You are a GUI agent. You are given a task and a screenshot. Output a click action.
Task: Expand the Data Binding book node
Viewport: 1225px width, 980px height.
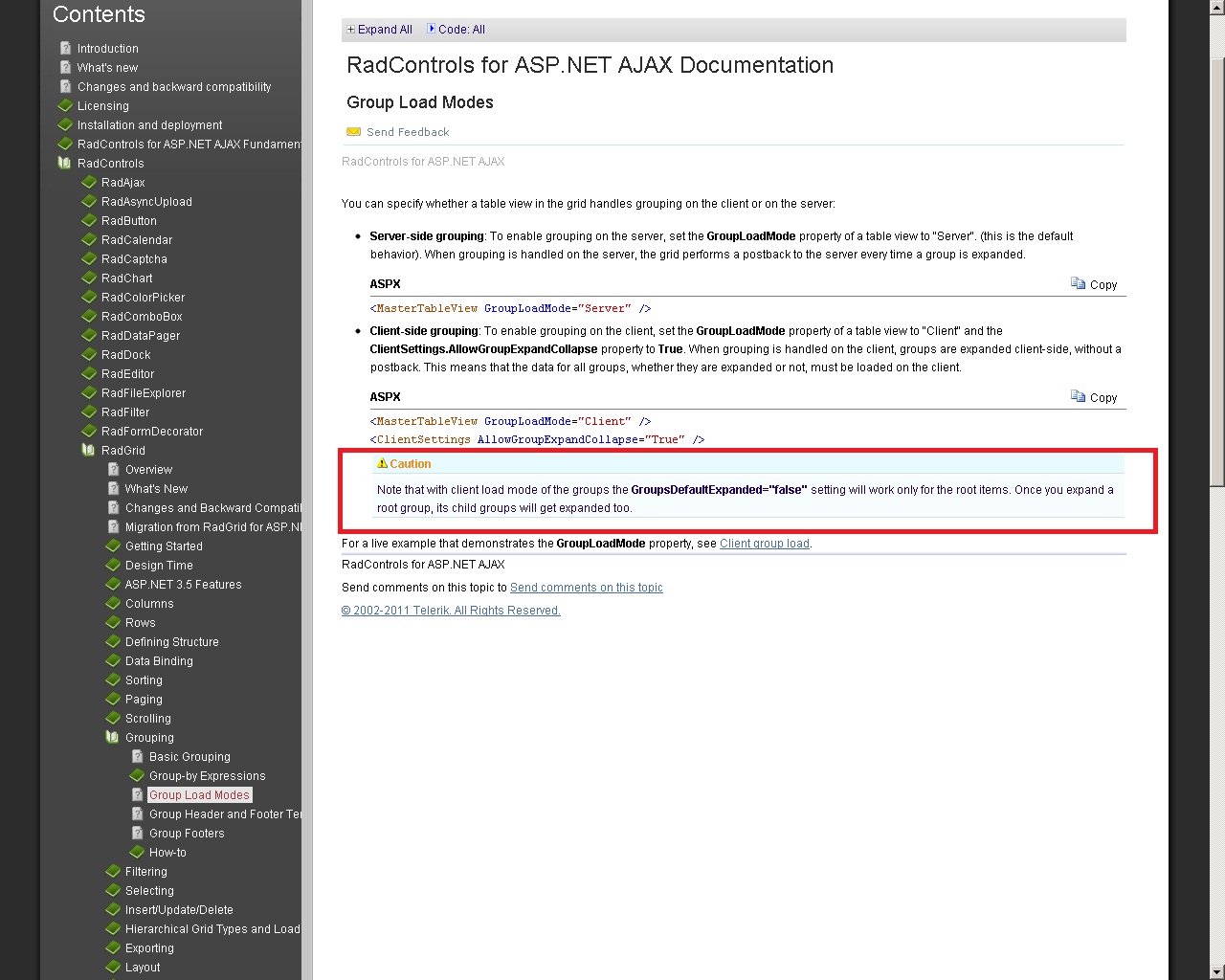point(113,660)
